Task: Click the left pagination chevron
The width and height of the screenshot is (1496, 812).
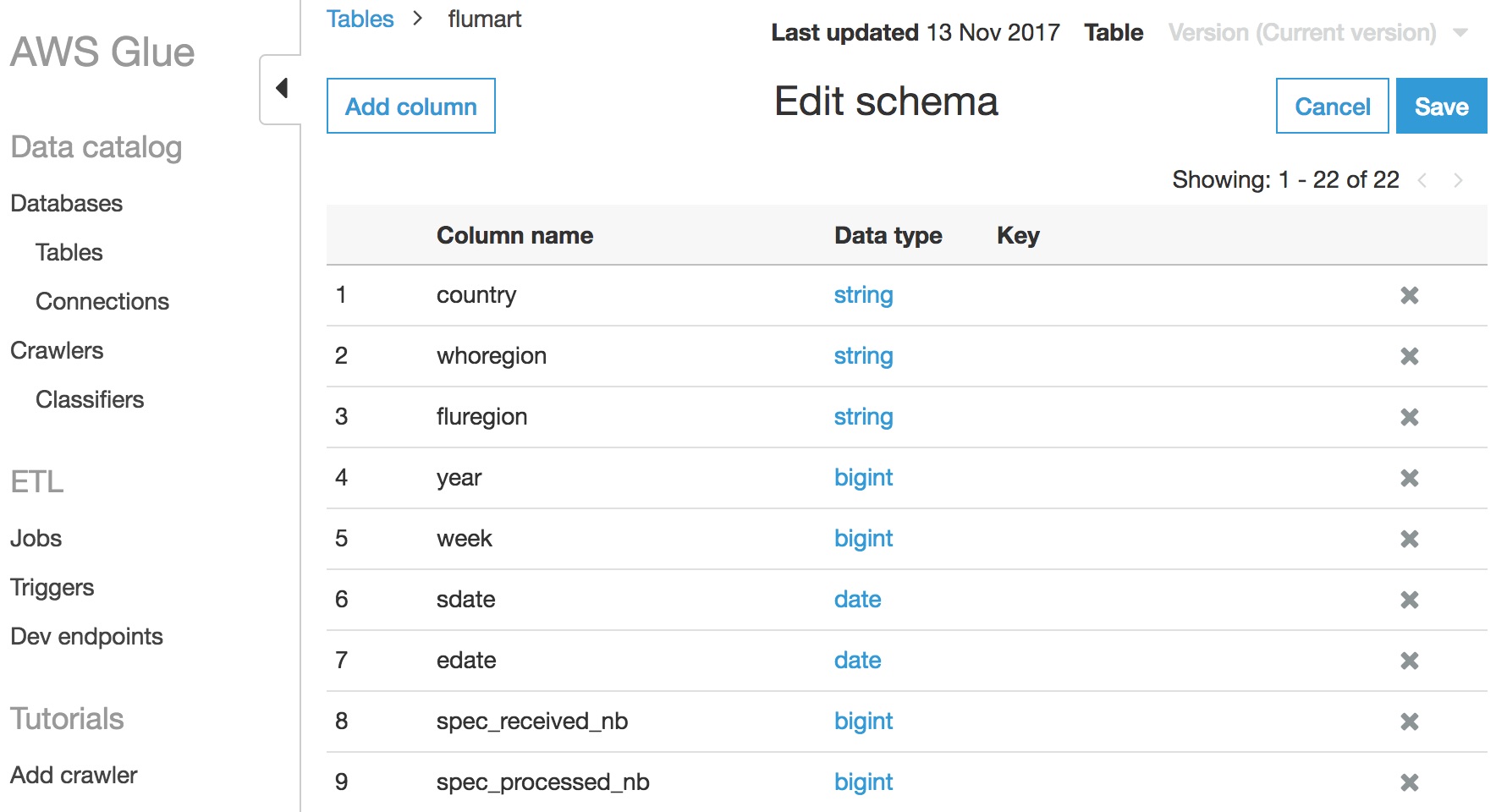Action: (x=1423, y=179)
